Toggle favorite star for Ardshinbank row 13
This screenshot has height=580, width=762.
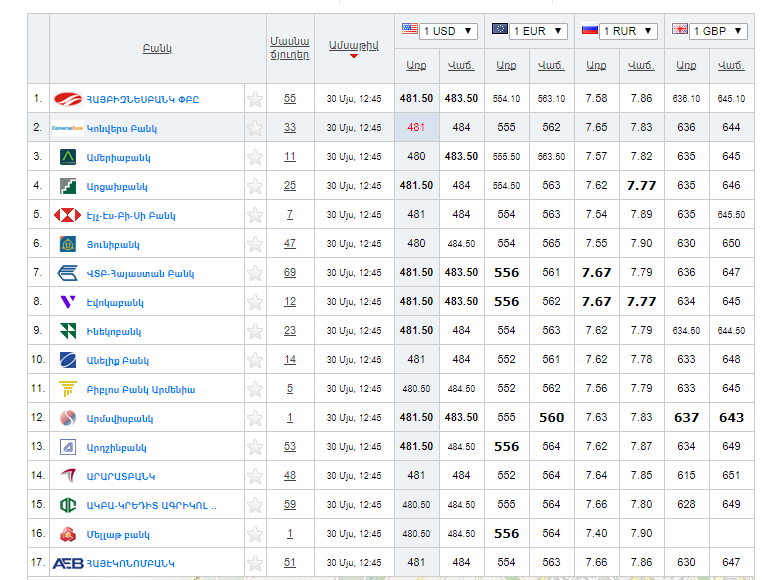255,447
